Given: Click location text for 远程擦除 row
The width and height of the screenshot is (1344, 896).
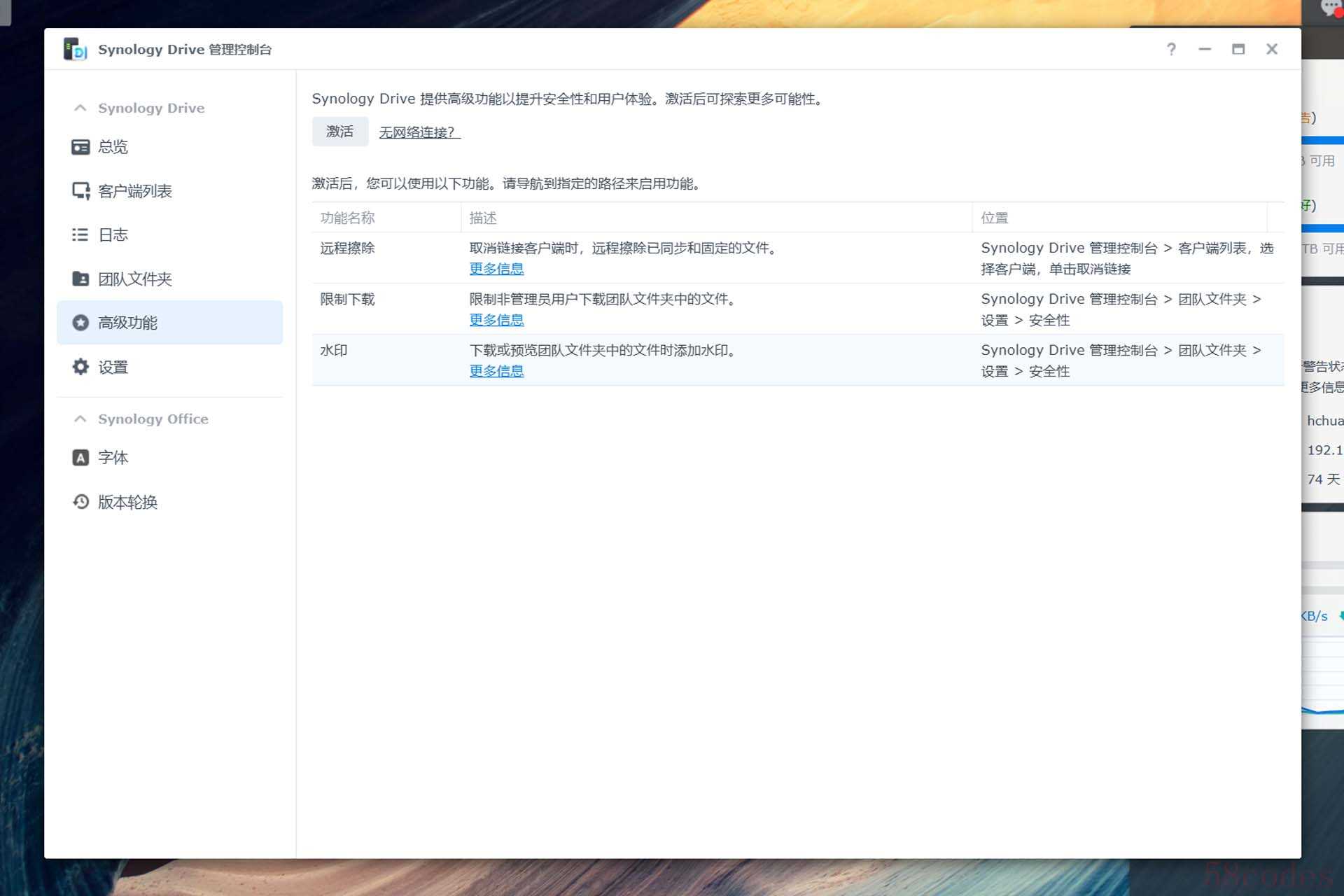Looking at the screenshot, I should [1127, 258].
